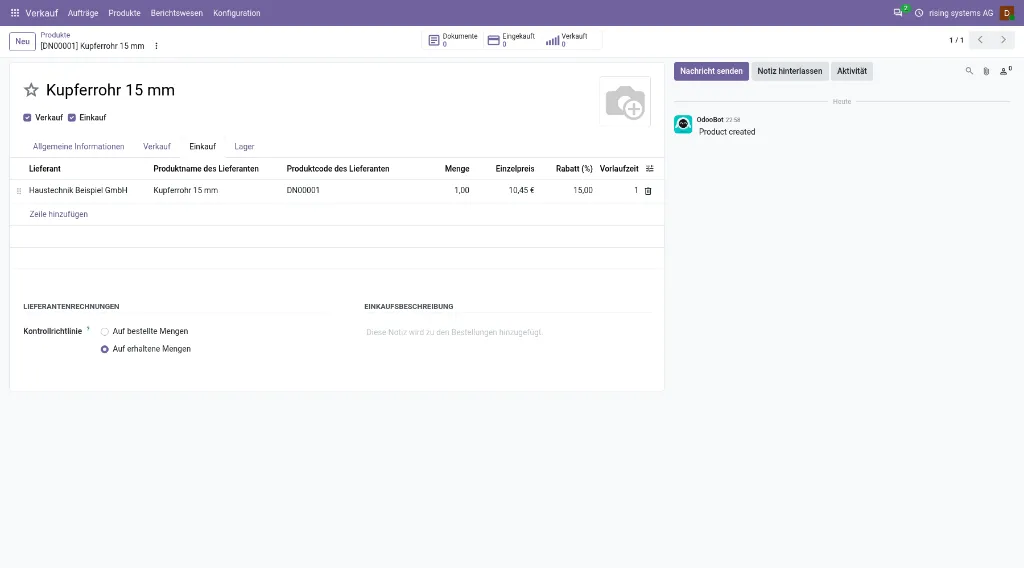Click the Product created message text
The width and height of the screenshot is (1024, 568).
tap(727, 132)
